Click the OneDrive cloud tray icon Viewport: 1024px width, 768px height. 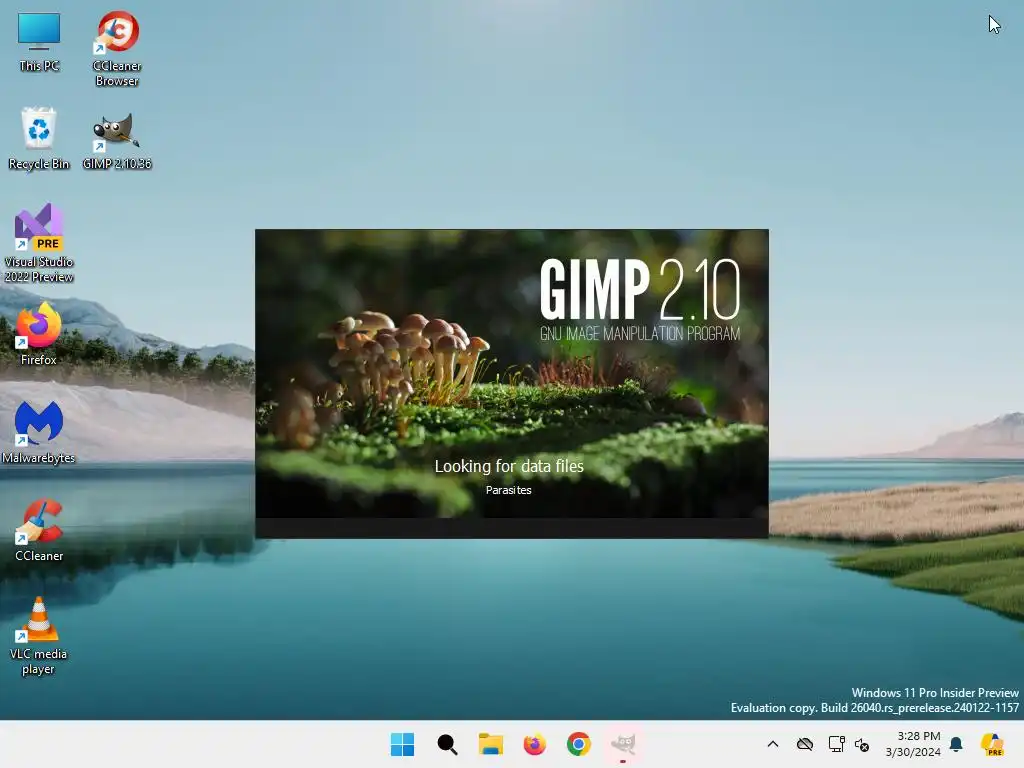[x=805, y=744]
